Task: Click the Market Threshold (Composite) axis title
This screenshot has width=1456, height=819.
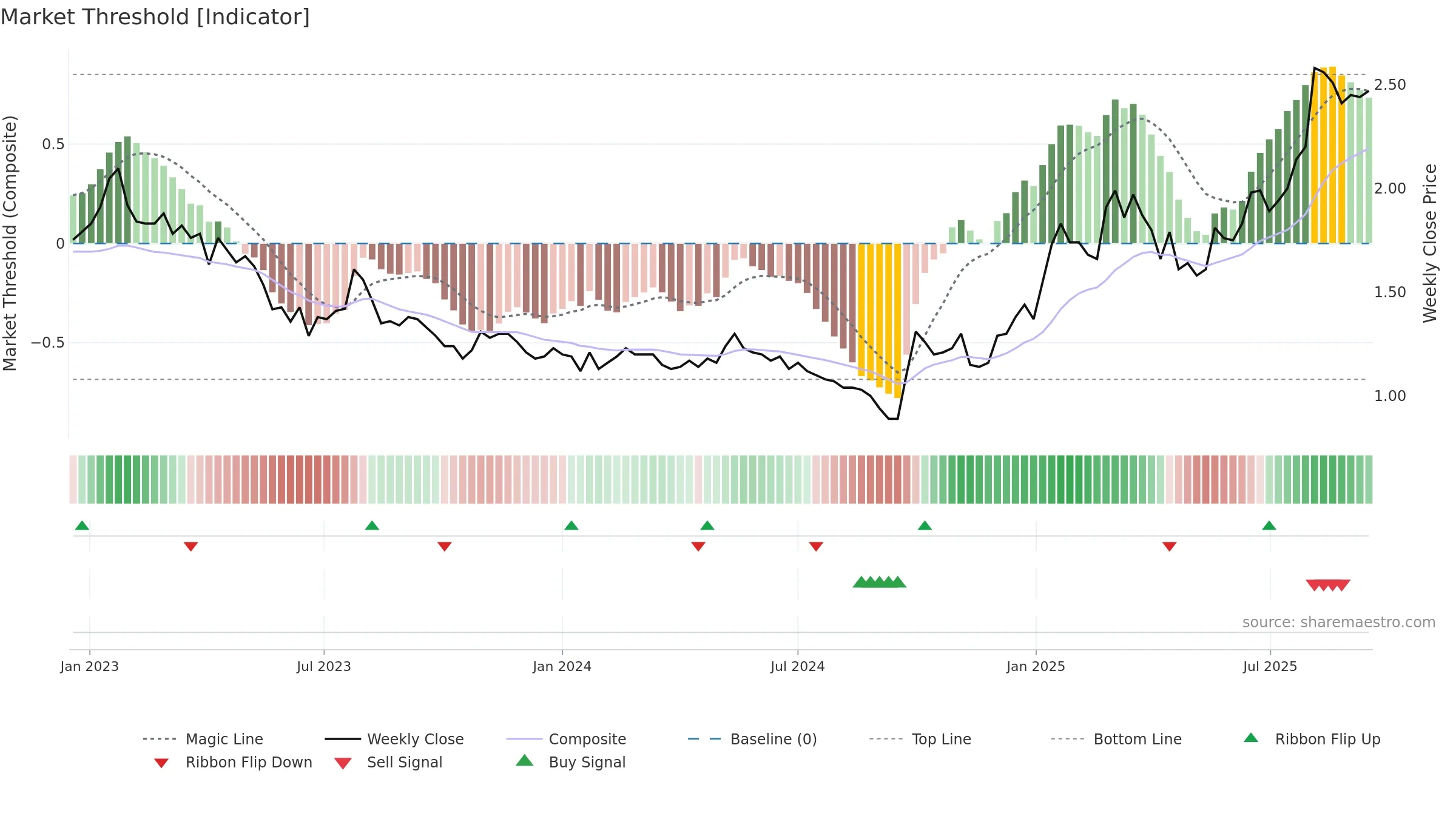Action: [x=10, y=243]
